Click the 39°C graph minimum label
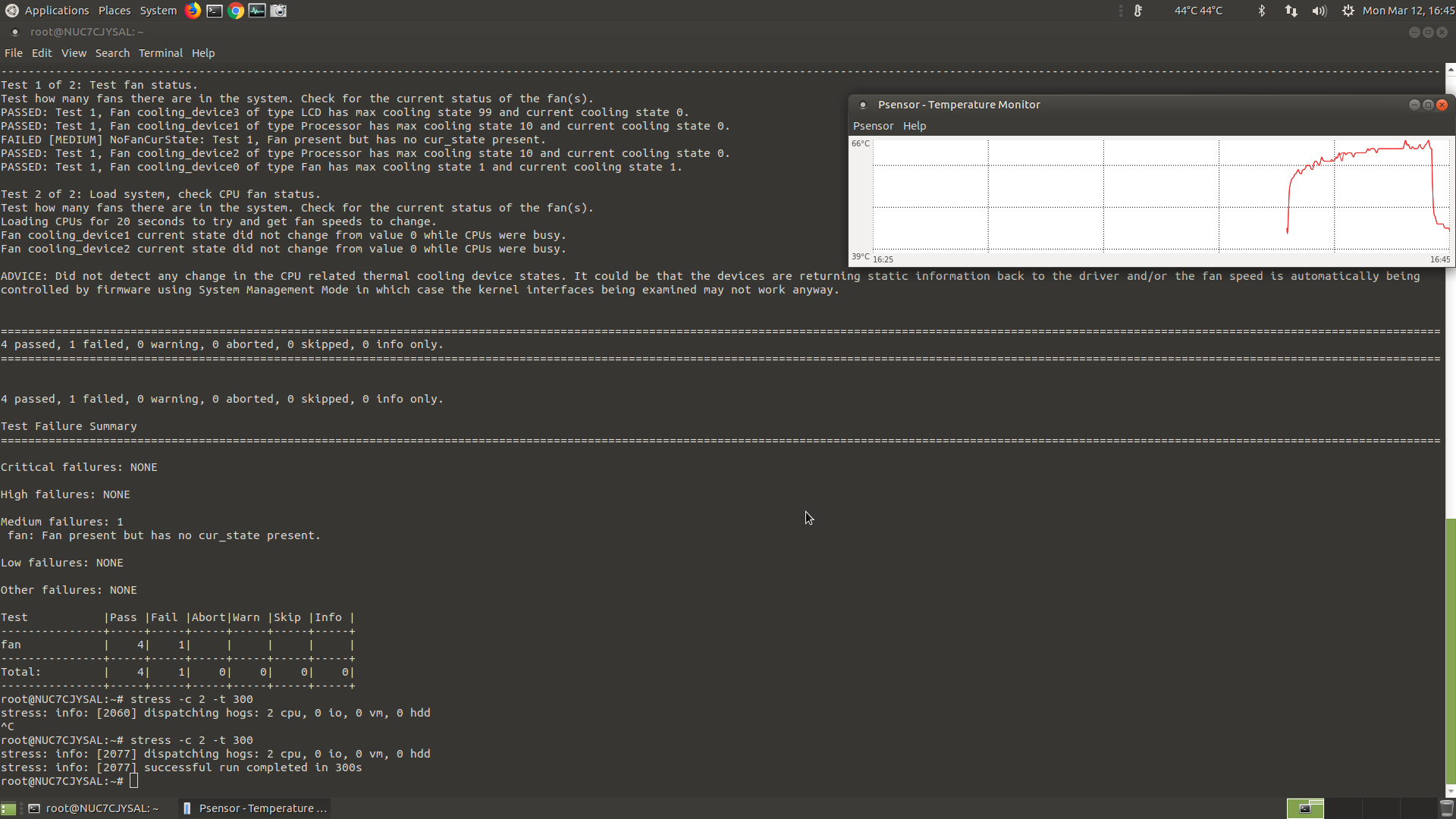 [860, 256]
